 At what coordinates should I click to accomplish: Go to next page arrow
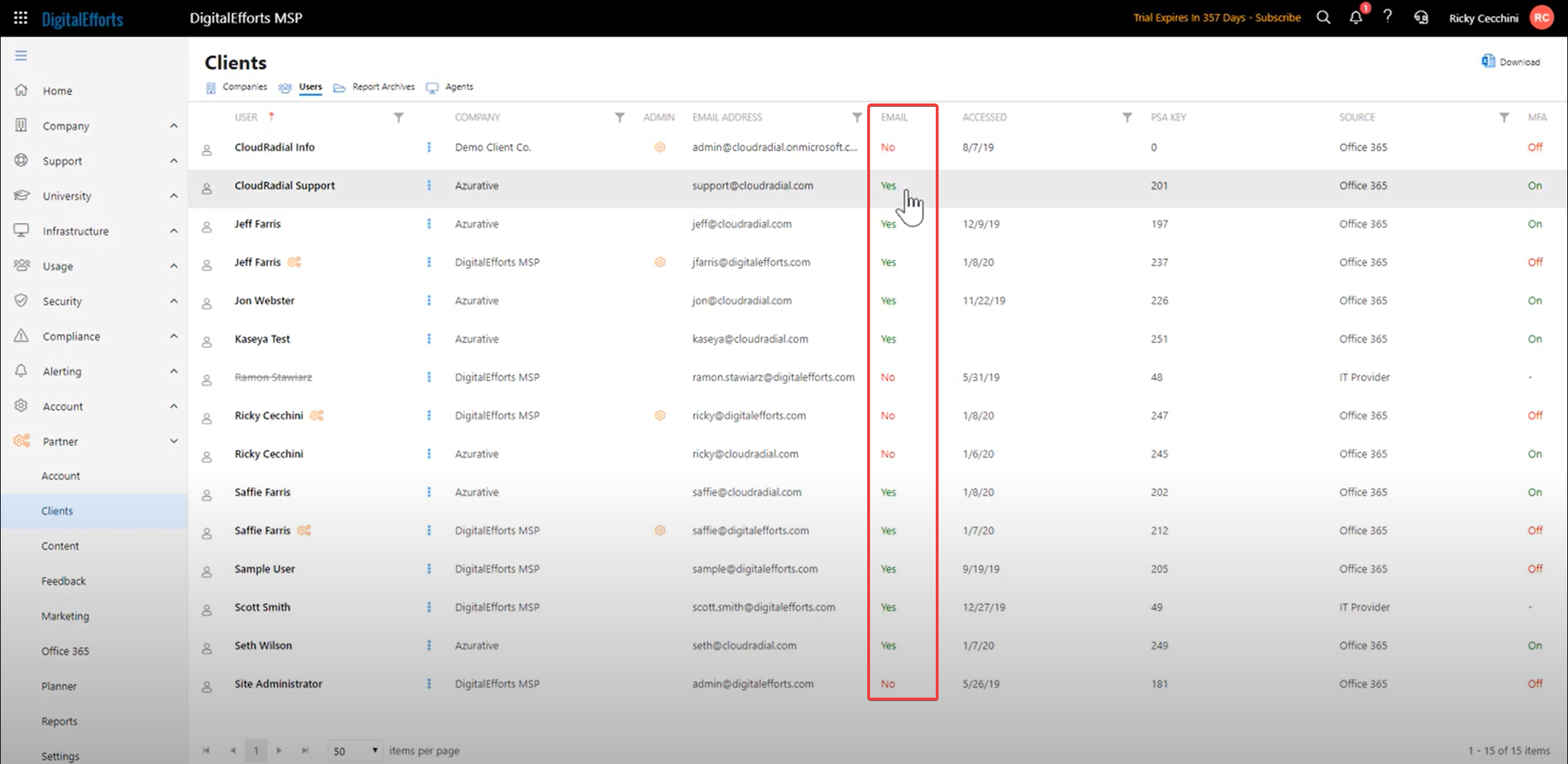point(279,750)
